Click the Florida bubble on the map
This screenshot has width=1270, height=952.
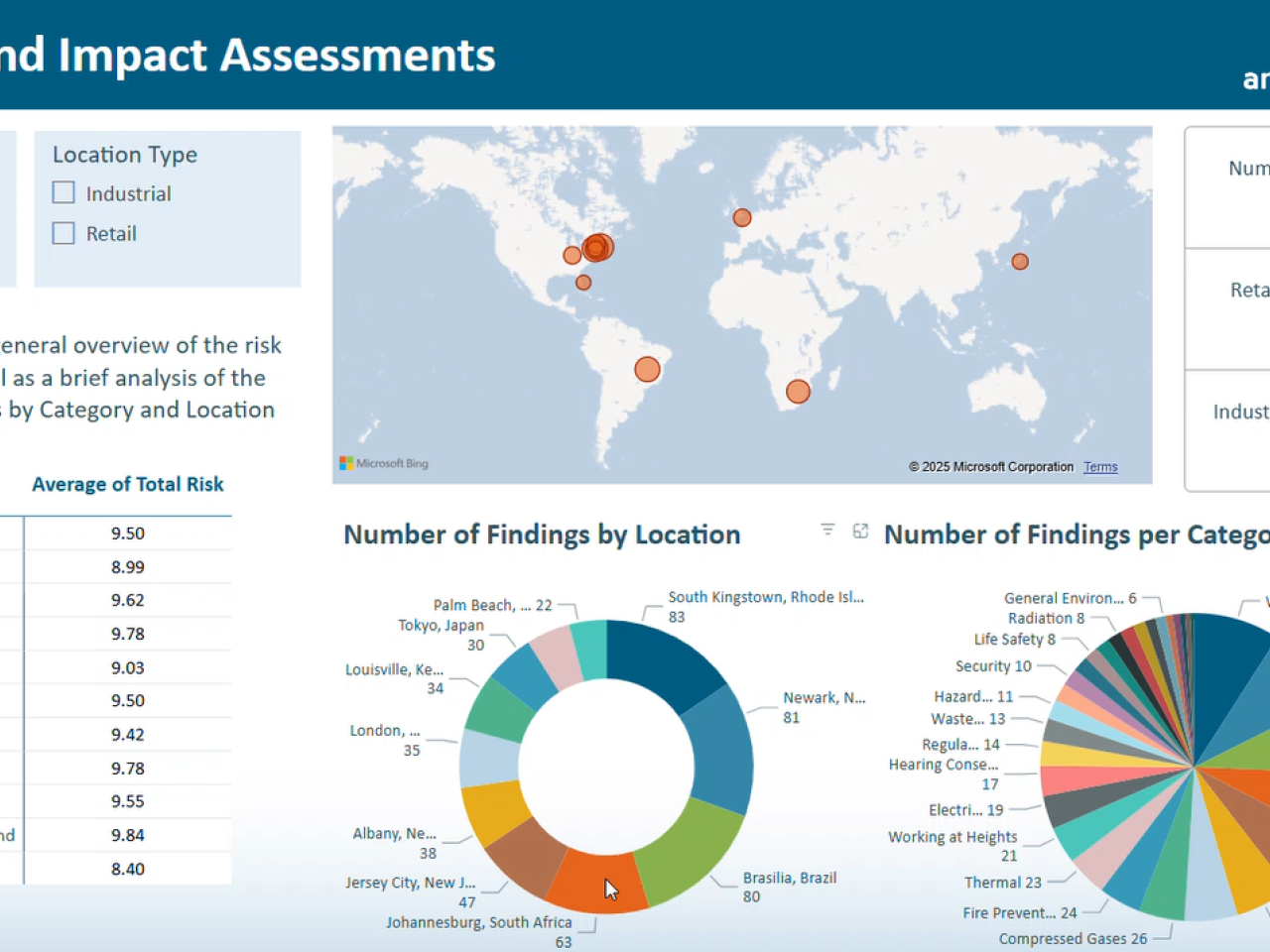click(x=583, y=283)
